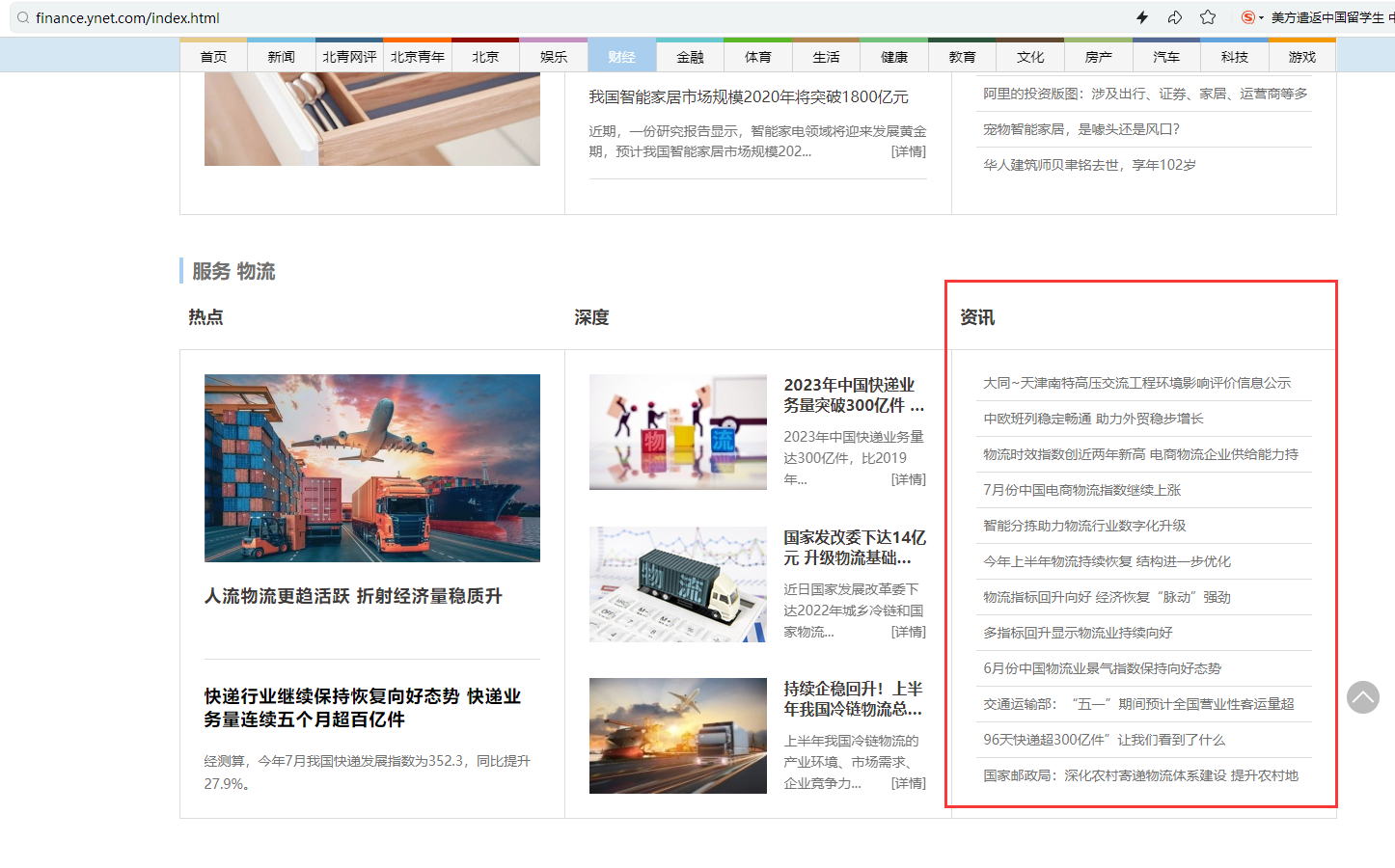Screen dimensions: 1395x868
Task: Click the Sogou search engine icon
Action: tap(1248, 17)
